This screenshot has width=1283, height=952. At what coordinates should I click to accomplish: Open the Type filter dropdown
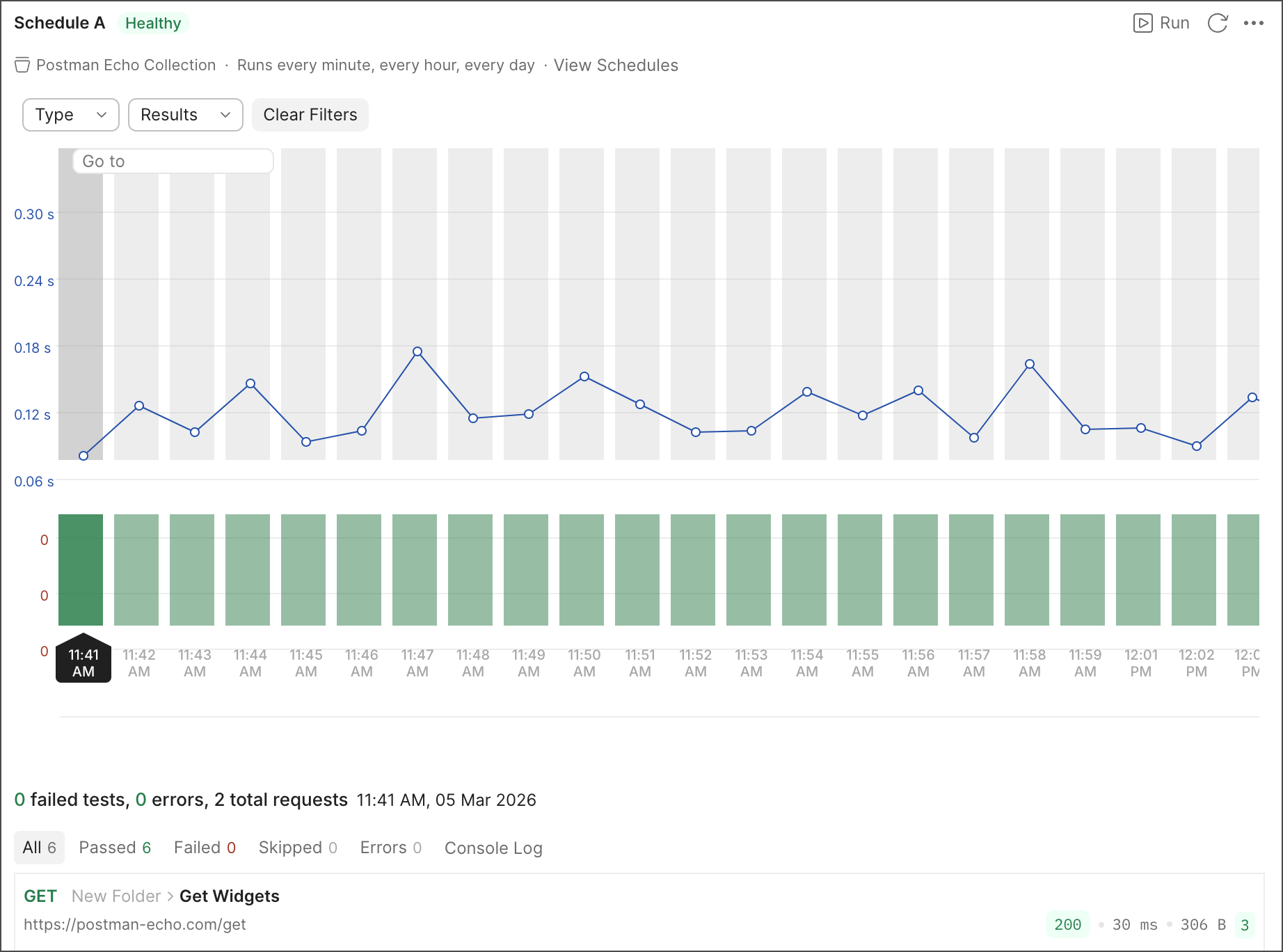(70, 114)
